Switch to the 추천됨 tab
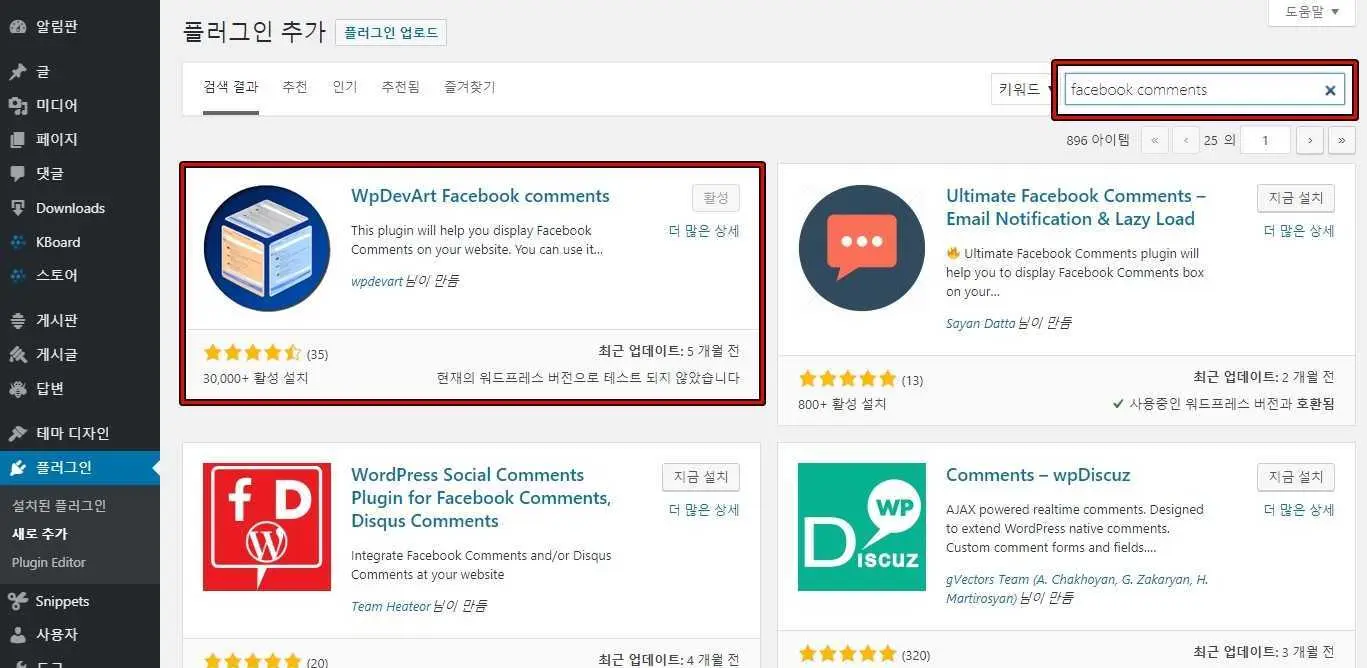Screen dimensions: 1367x668 click(401, 87)
